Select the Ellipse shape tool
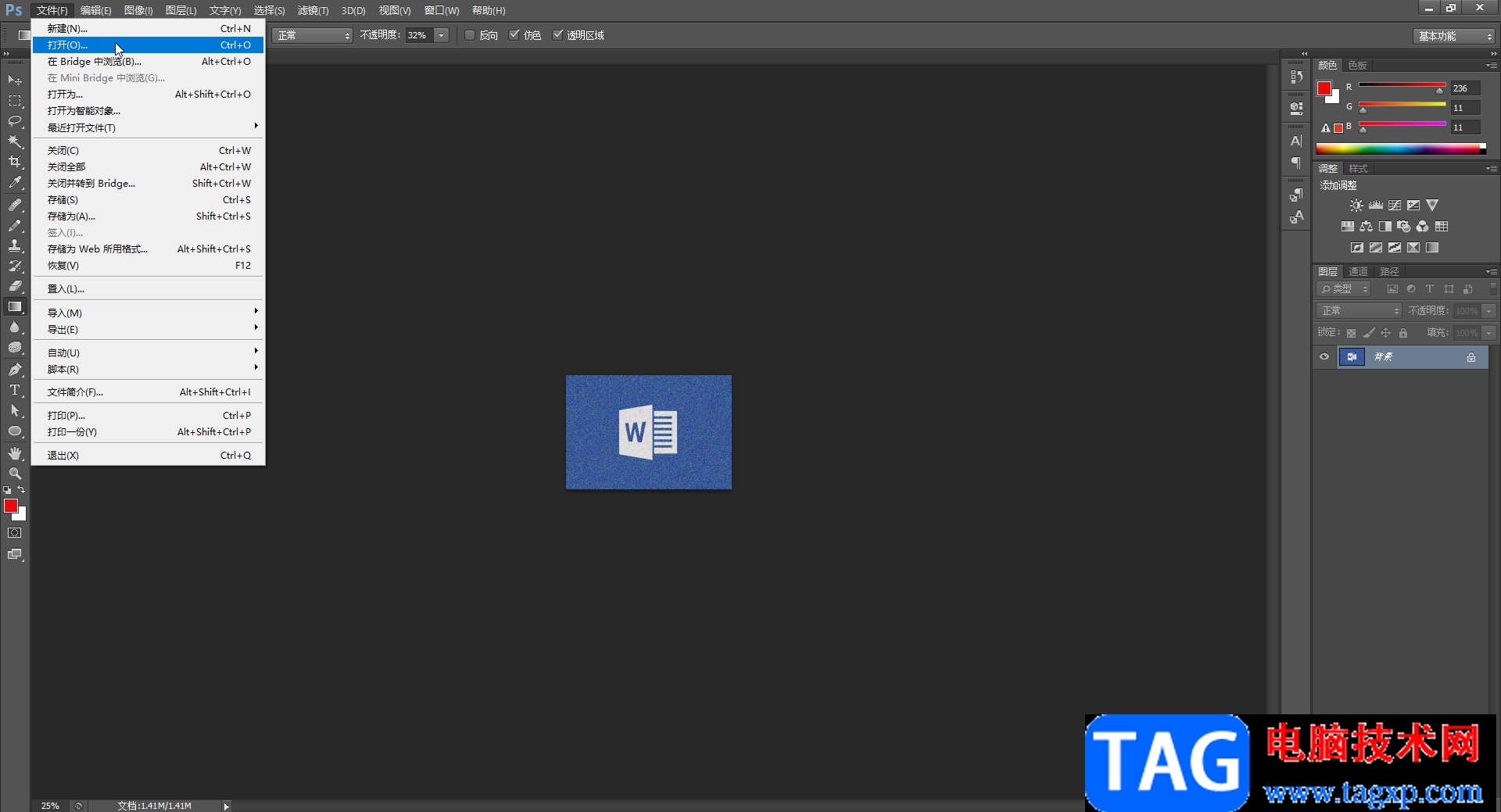This screenshot has width=1501, height=812. (15, 431)
